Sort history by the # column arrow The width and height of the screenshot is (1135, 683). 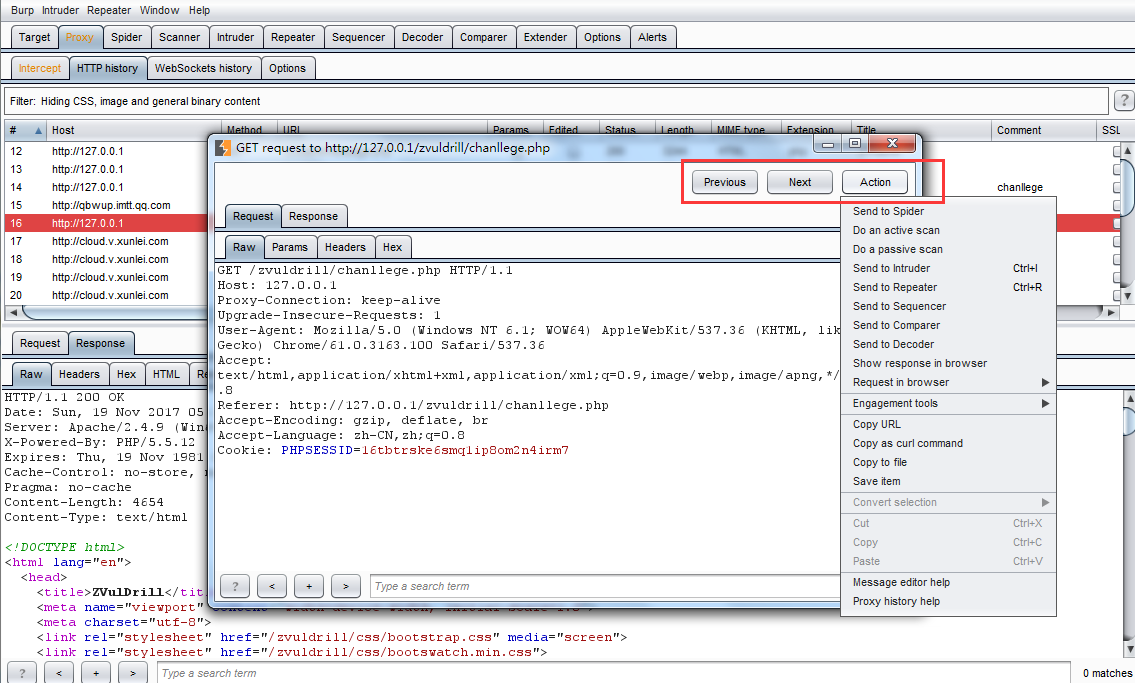[x=38, y=130]
